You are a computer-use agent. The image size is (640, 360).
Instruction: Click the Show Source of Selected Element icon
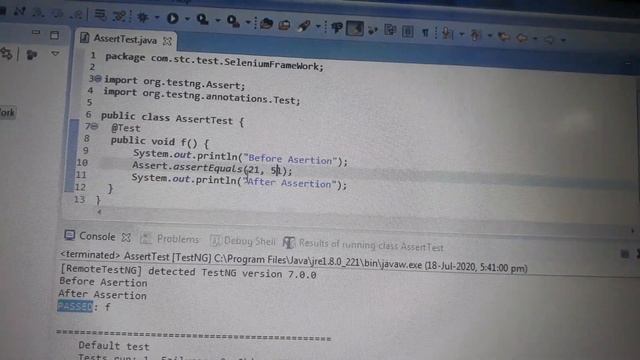click(x=390, y=30)
